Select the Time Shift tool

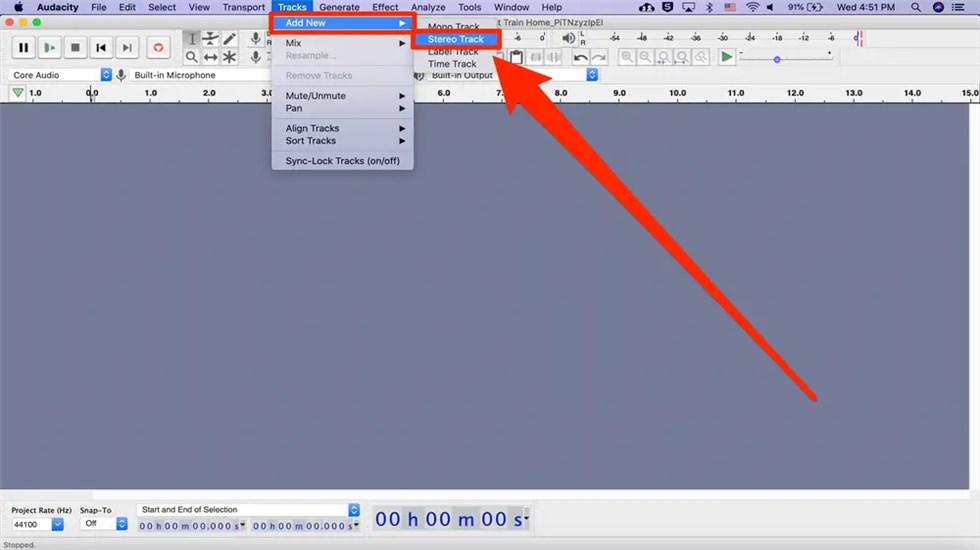tap(211, 57)
